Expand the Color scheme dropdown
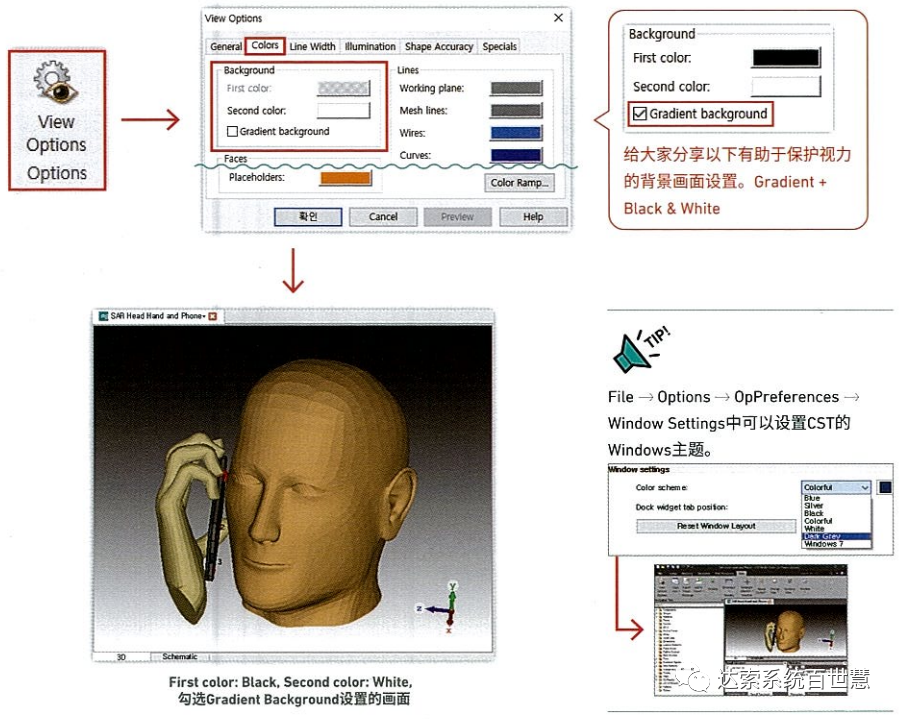Viewport: 900px width, 719px height. tap(836, 487)
